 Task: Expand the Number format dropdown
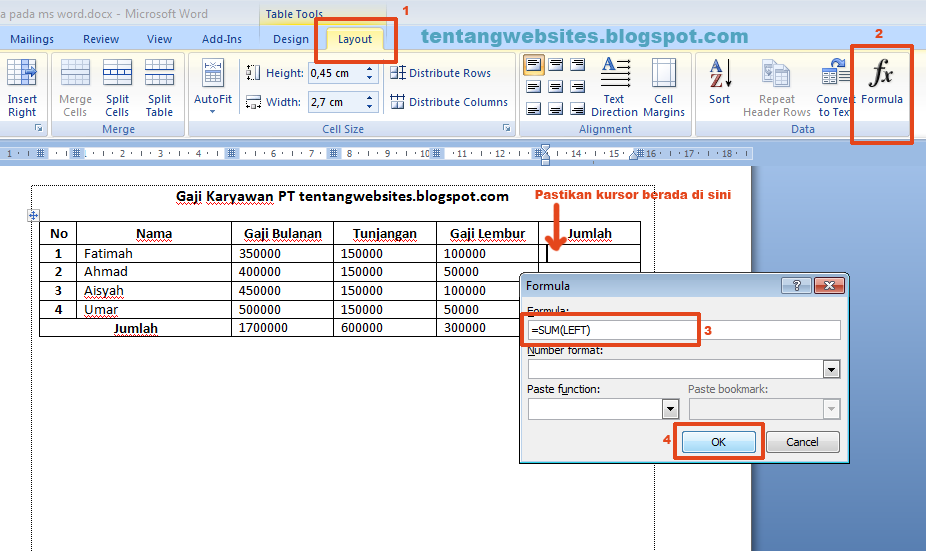[x=832, y=370]
